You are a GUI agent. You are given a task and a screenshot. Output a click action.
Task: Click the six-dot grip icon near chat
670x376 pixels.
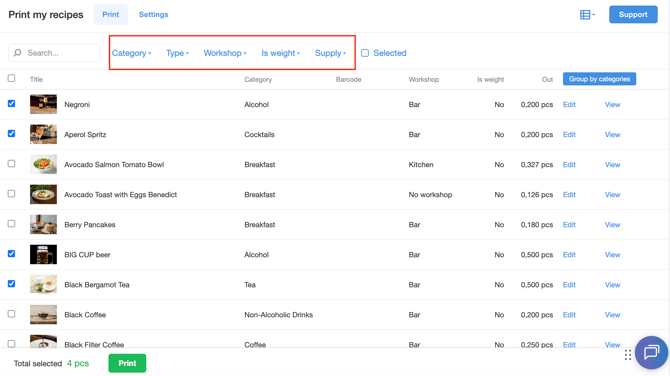(628, 355)
